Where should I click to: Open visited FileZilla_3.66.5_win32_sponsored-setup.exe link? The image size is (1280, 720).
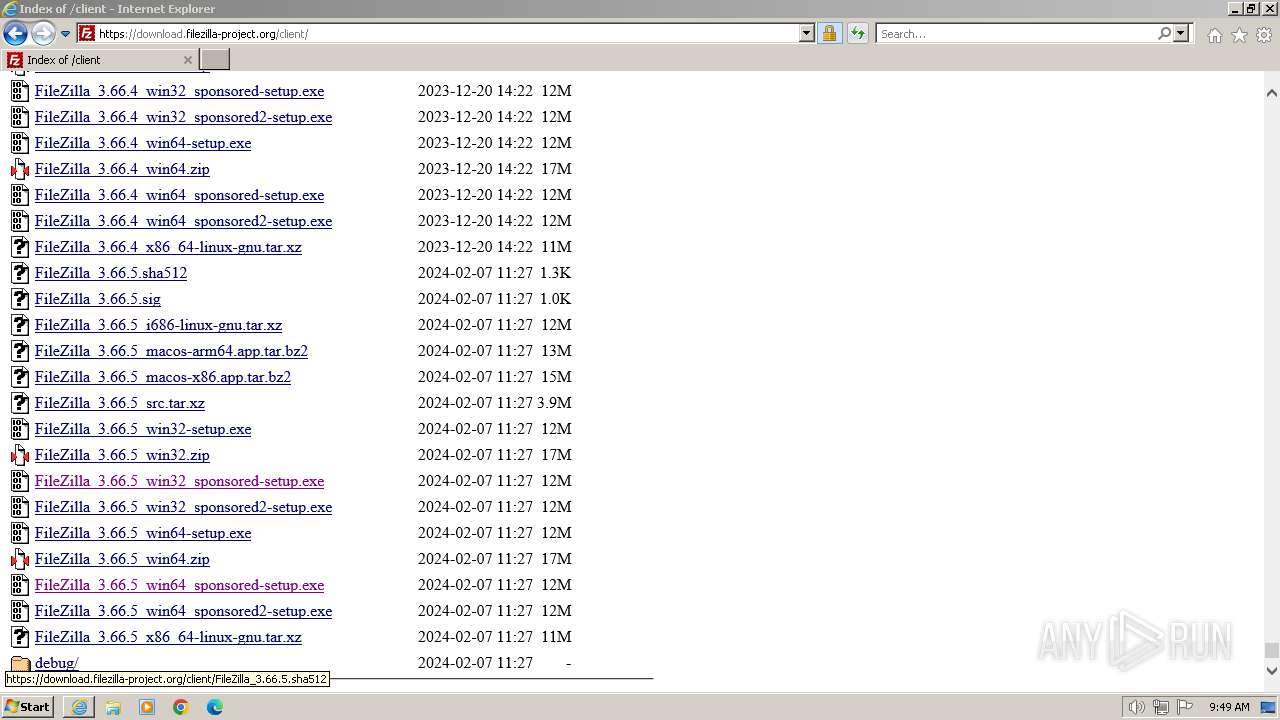click(179, 481)
